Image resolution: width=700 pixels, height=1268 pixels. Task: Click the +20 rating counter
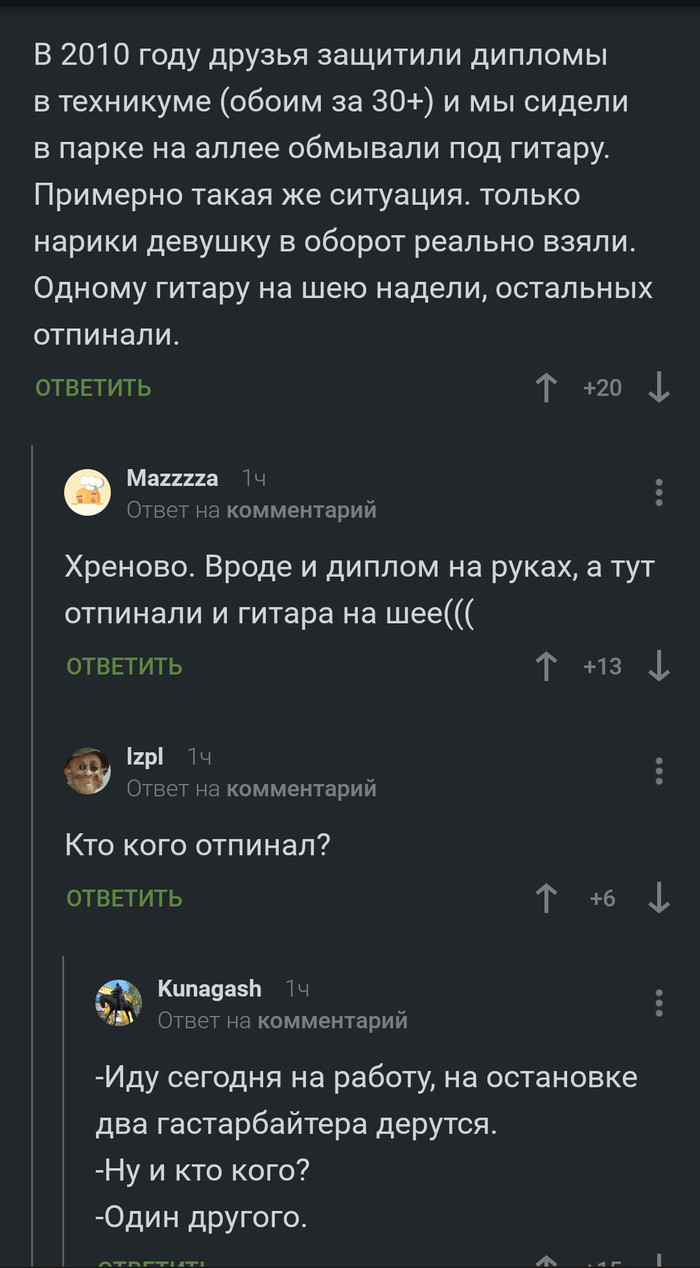[x=602, y=387]
